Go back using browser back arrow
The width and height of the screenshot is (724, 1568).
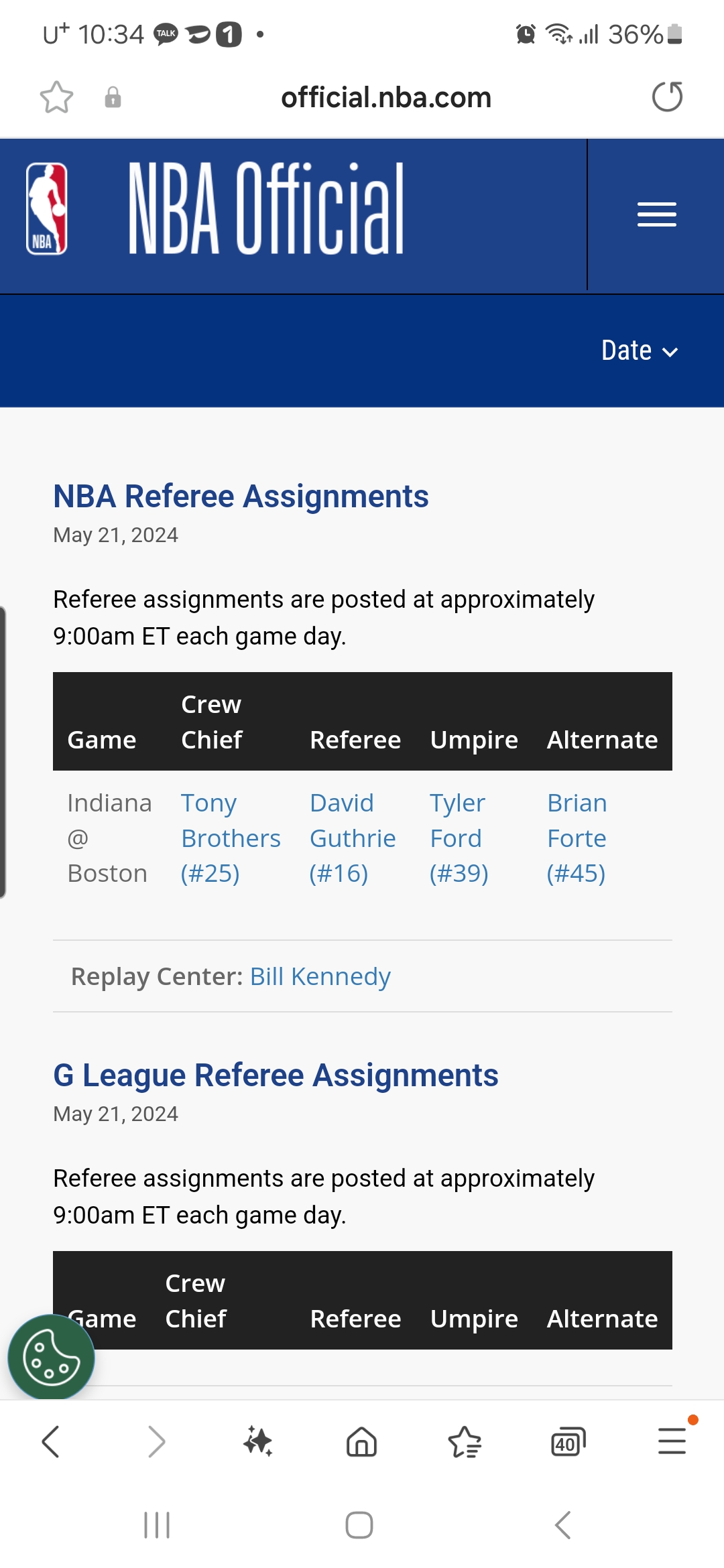point(51,1441)
